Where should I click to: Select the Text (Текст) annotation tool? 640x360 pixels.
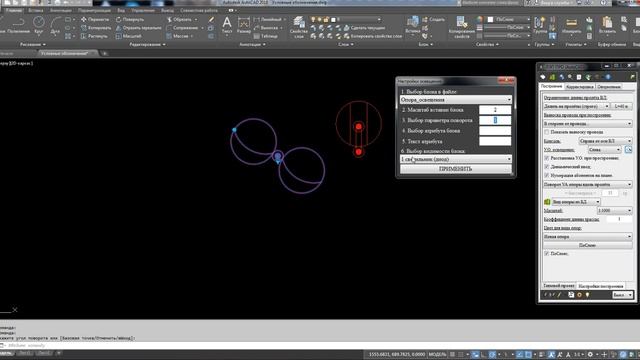[x=227, y=24]
